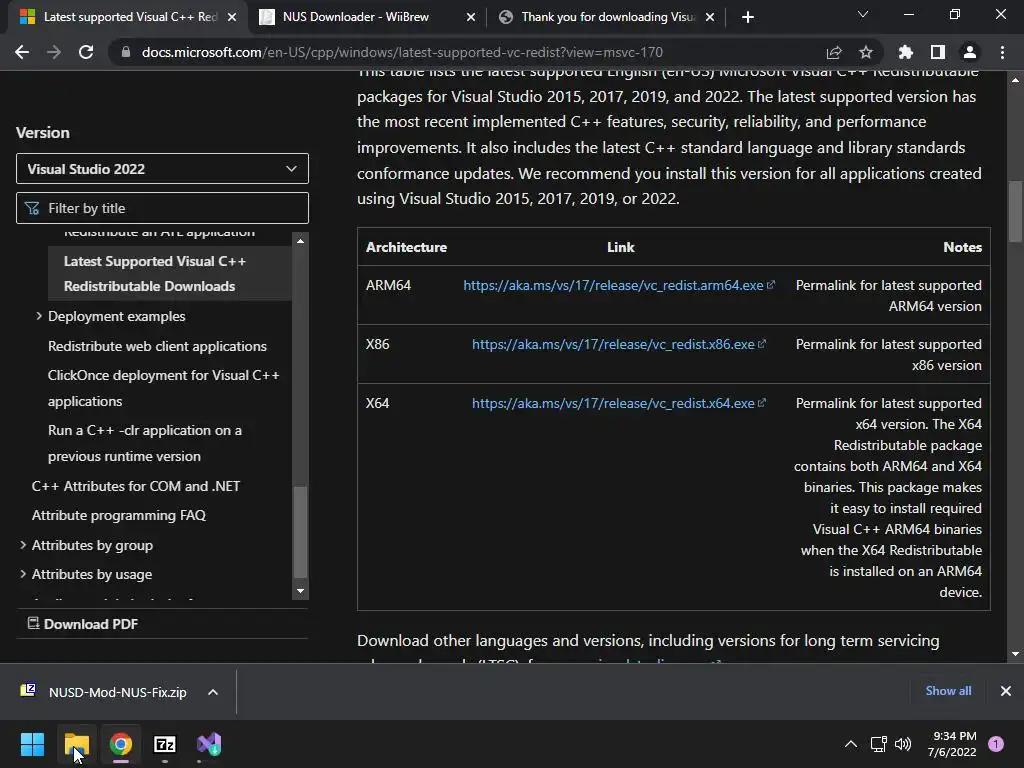Click sidebar scroll down arrow
The height and width of the screenshot is (768, 1024).
300,591
